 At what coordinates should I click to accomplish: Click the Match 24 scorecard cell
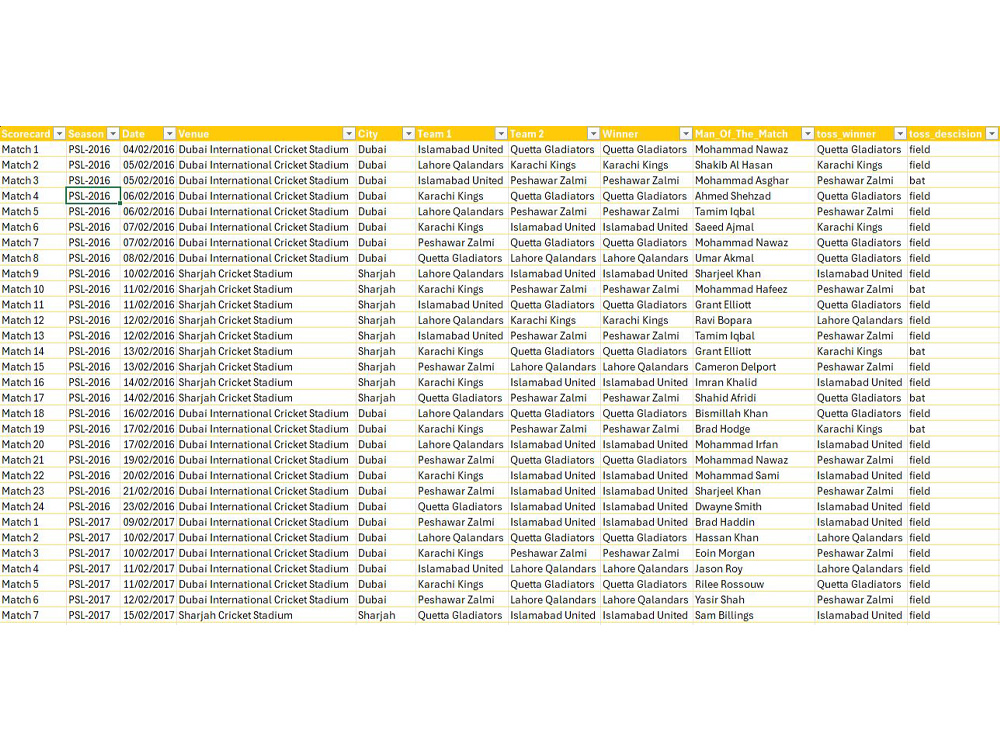[33, 506]
